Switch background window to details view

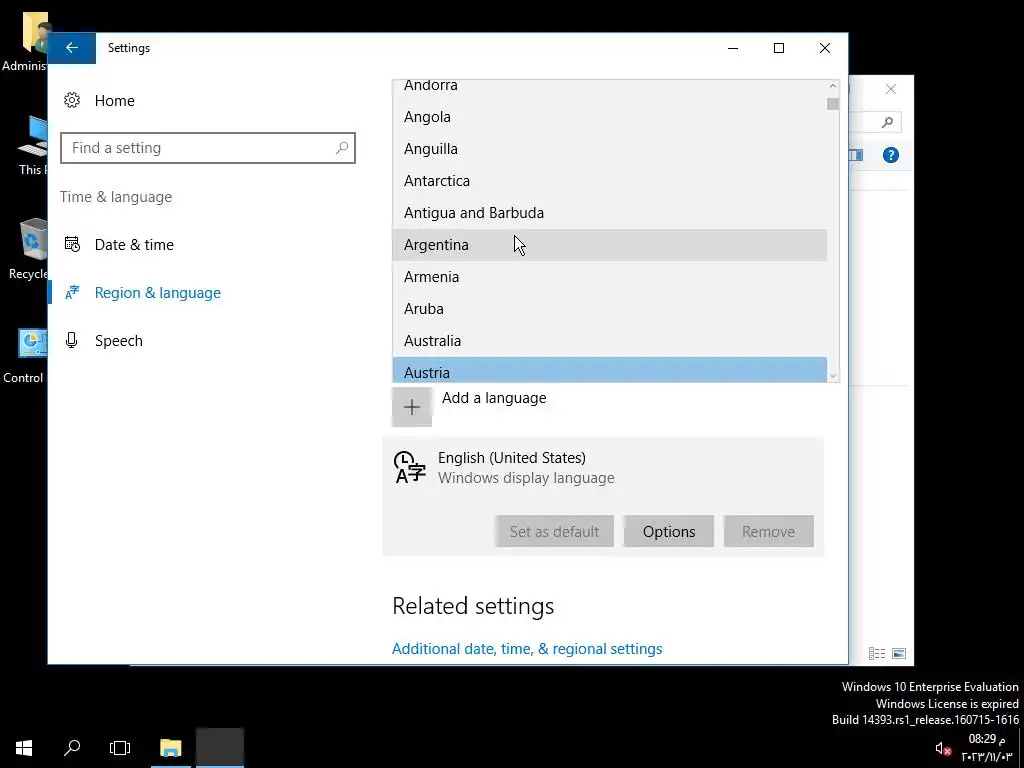tap(877, 654)
